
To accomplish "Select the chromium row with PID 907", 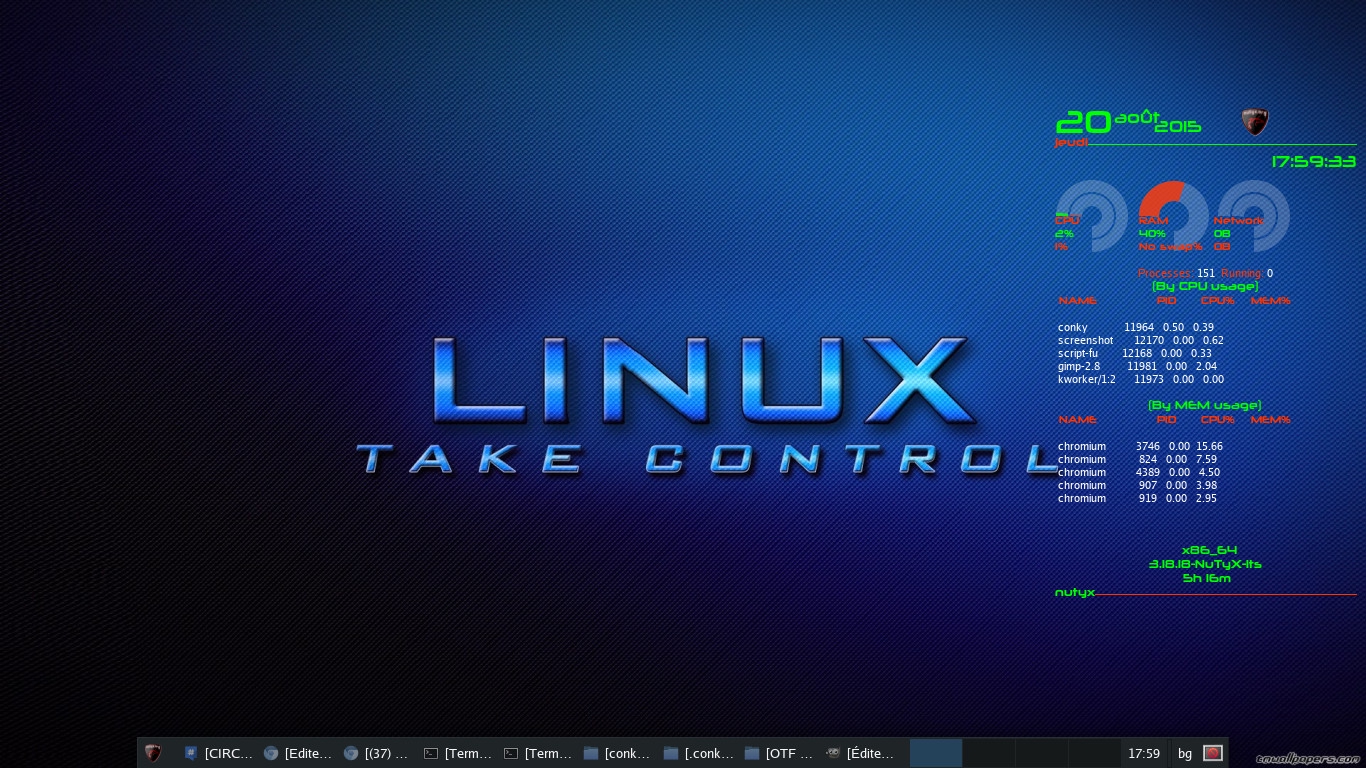I will click(1138, 485).
